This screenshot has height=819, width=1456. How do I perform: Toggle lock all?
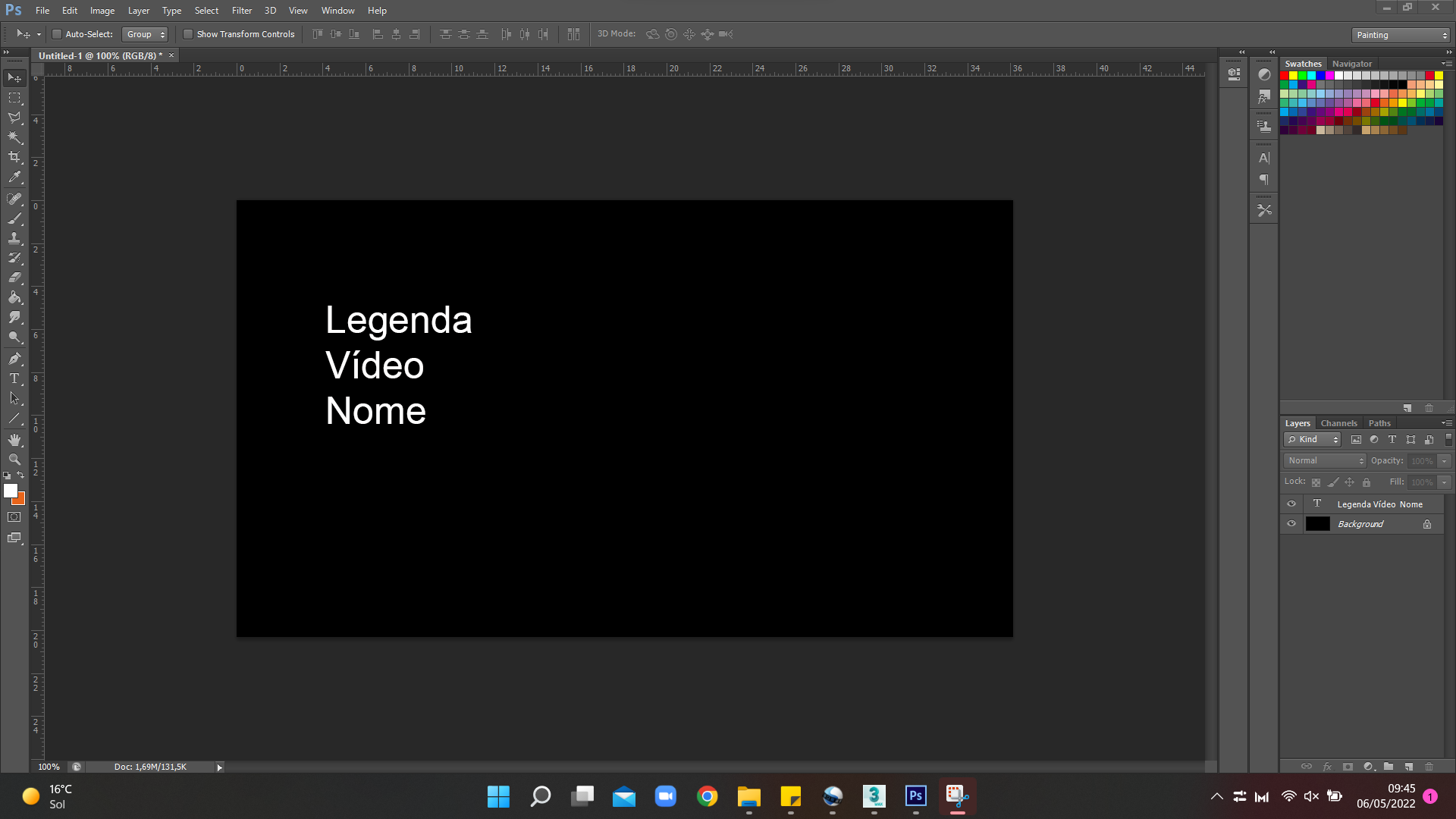1367,482
